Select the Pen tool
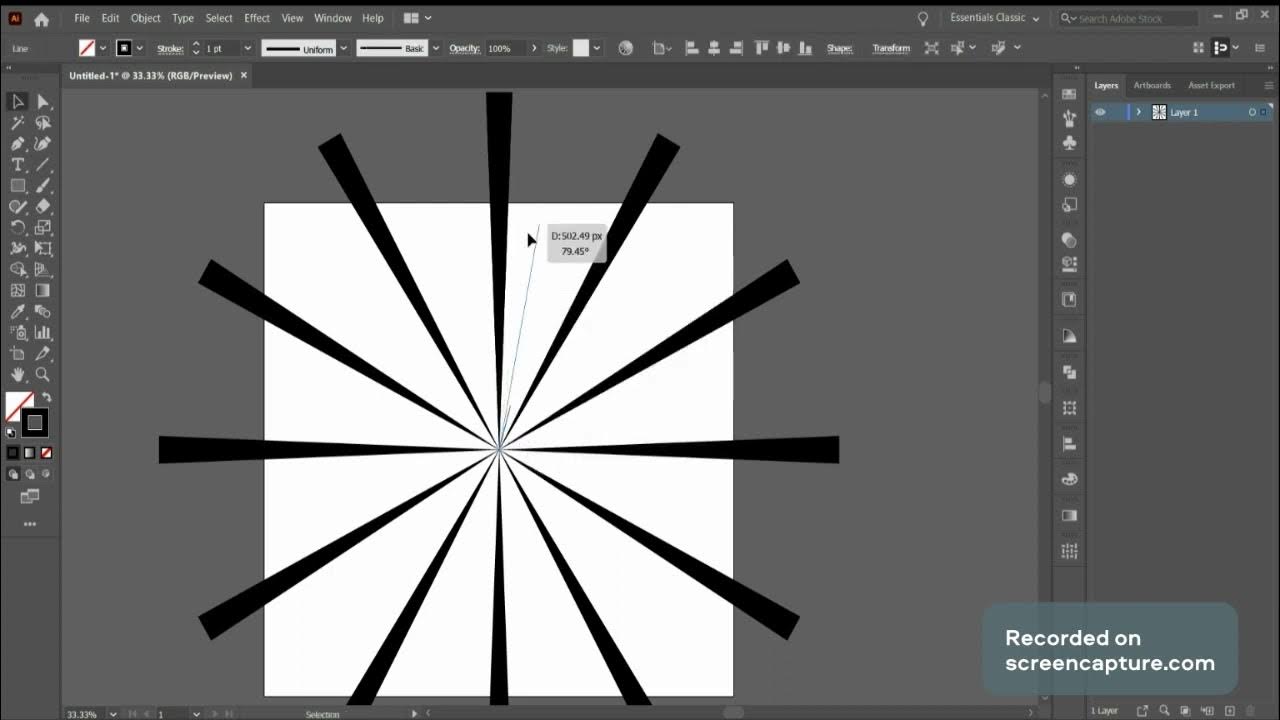 click(x=17, y=144)
